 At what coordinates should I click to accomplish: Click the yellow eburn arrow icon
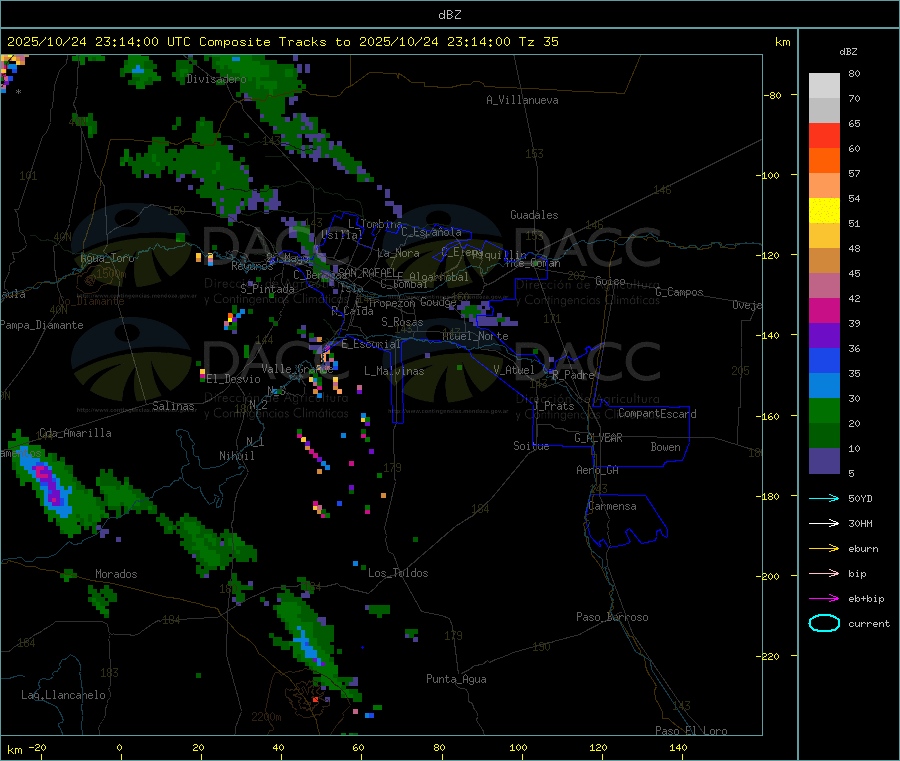click(x=824, y=549)
